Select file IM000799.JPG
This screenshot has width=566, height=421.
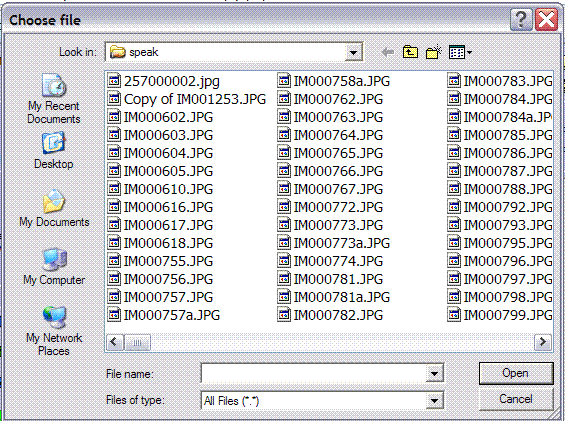pyautogui.click(x=500, y=315)
